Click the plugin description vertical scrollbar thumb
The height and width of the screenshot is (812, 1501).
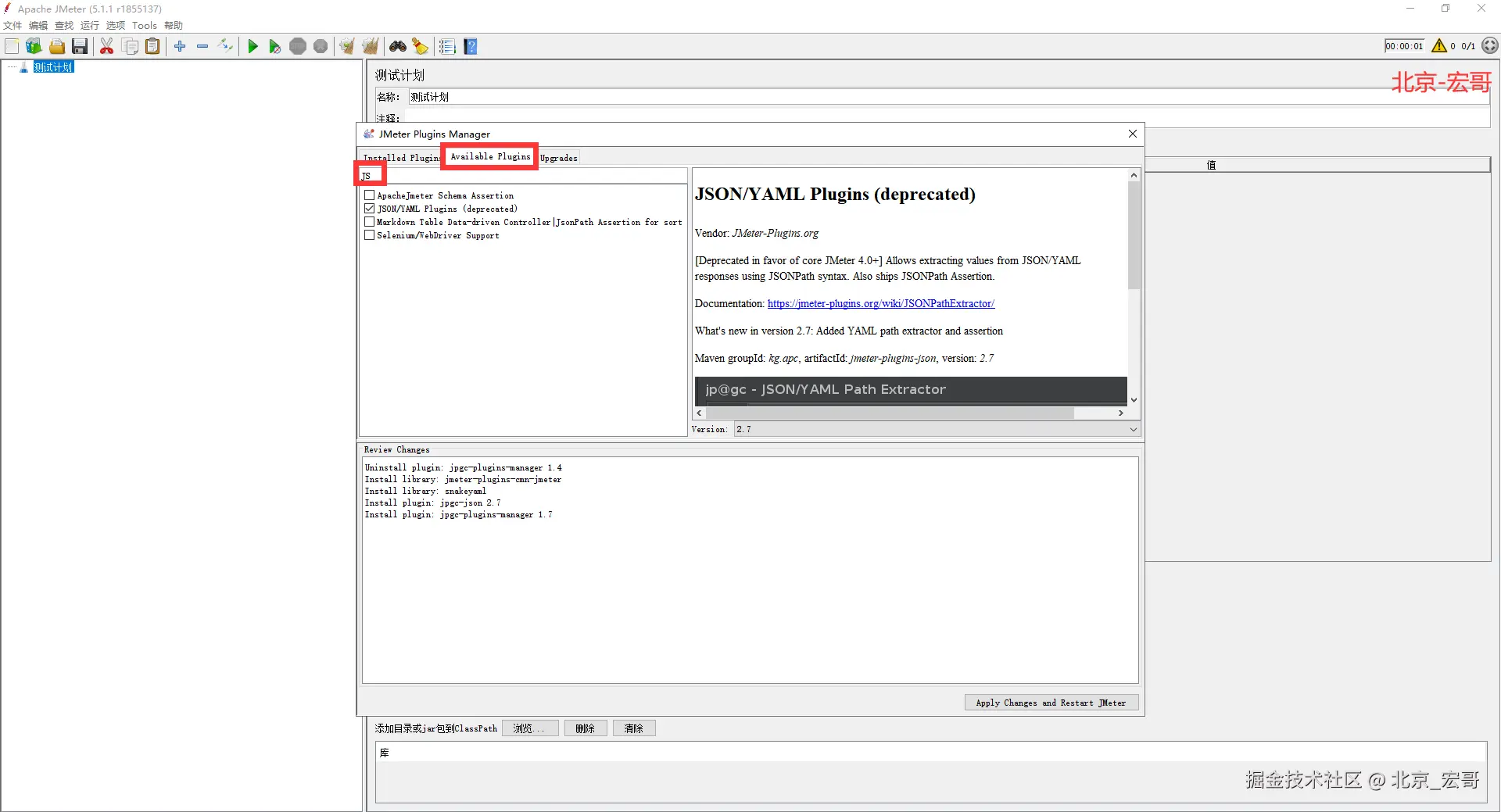click(x=1134, y=236)
